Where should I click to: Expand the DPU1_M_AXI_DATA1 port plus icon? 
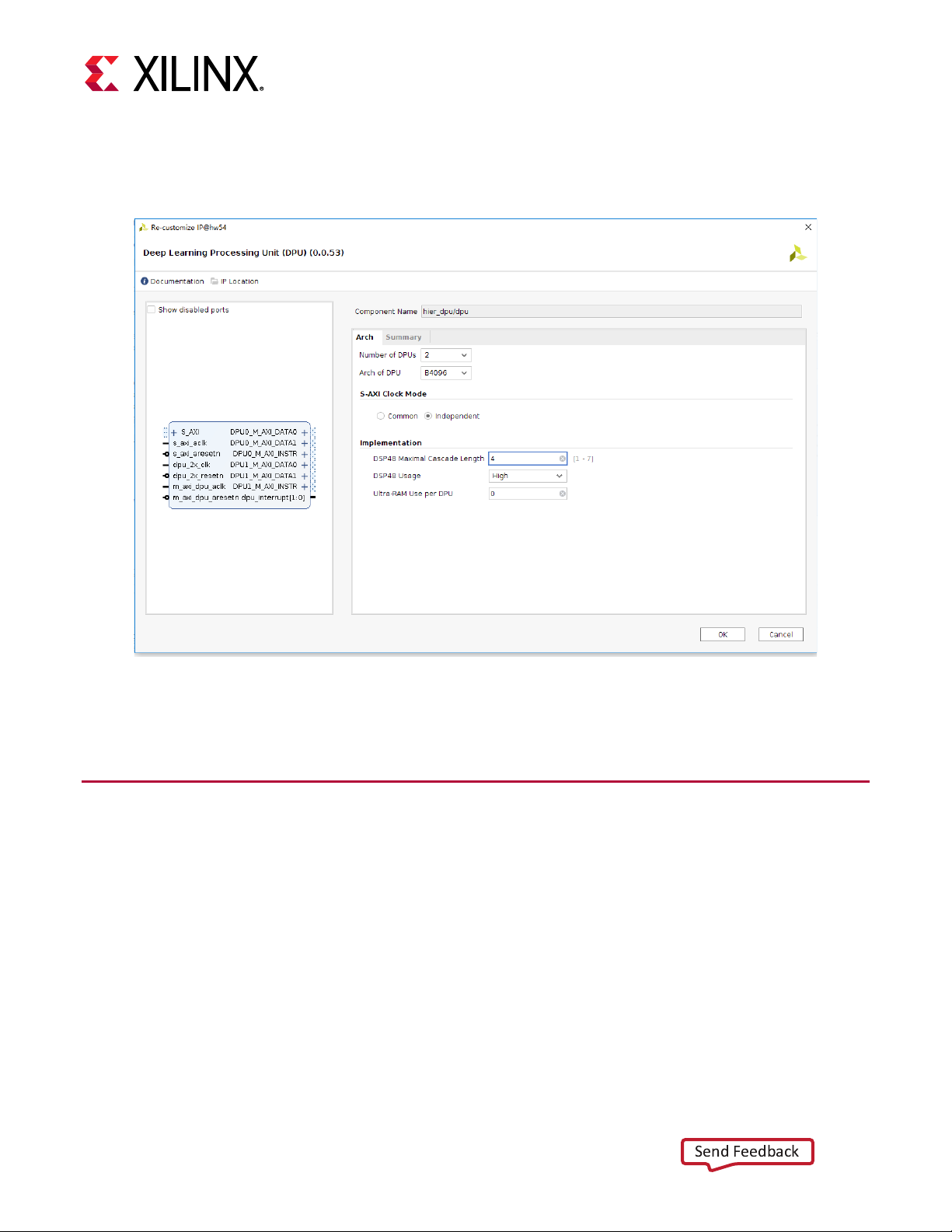click(x=305, y=476)
